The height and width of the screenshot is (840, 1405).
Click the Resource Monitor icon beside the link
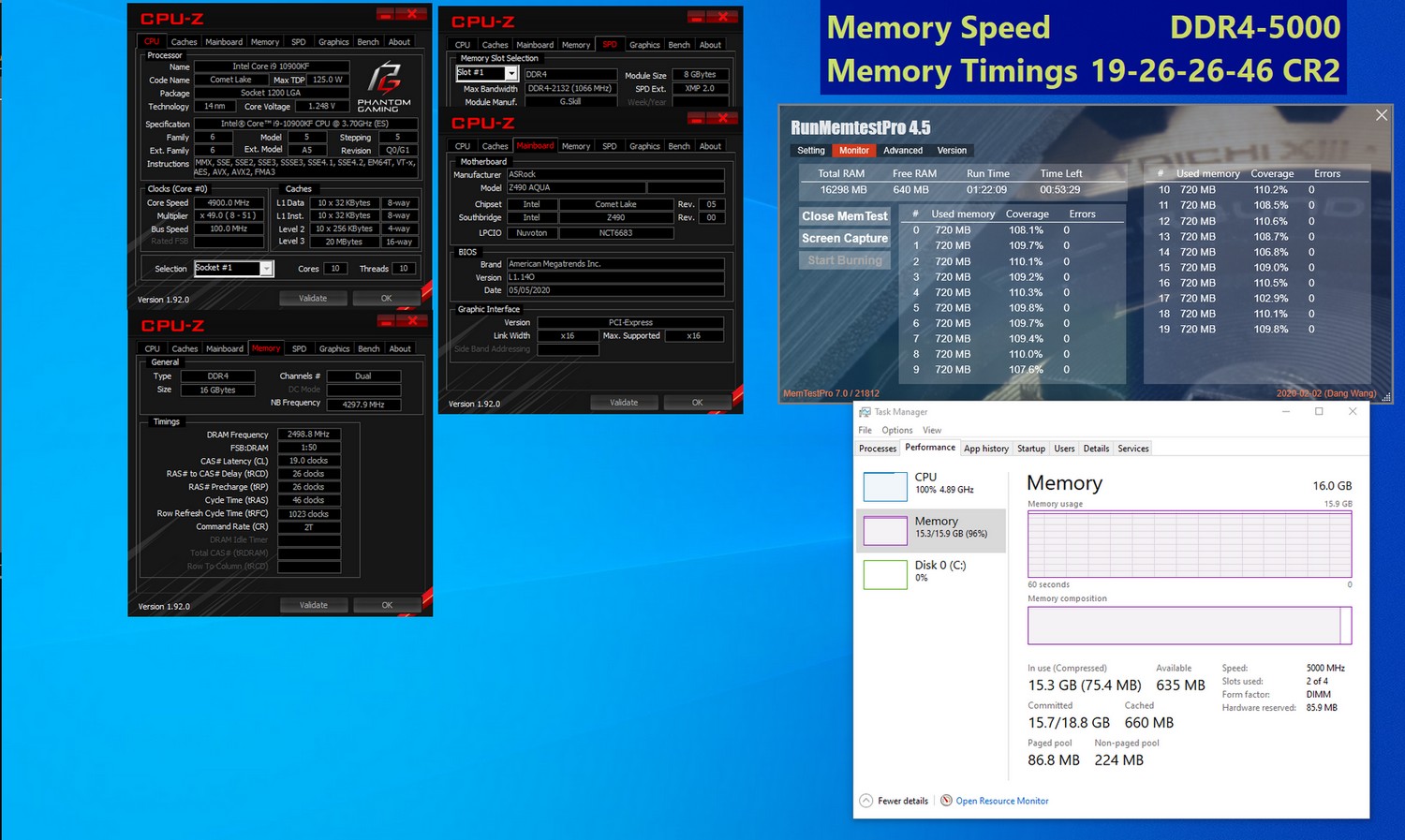pyautogui.click(x=946, y=801)
